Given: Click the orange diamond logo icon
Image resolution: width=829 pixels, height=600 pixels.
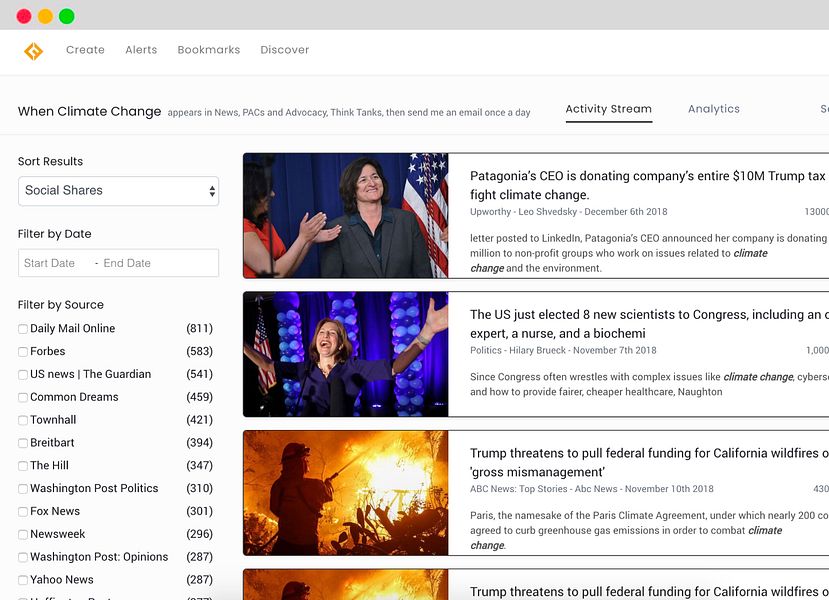Looking at the screenshot, I should point(33,51).
